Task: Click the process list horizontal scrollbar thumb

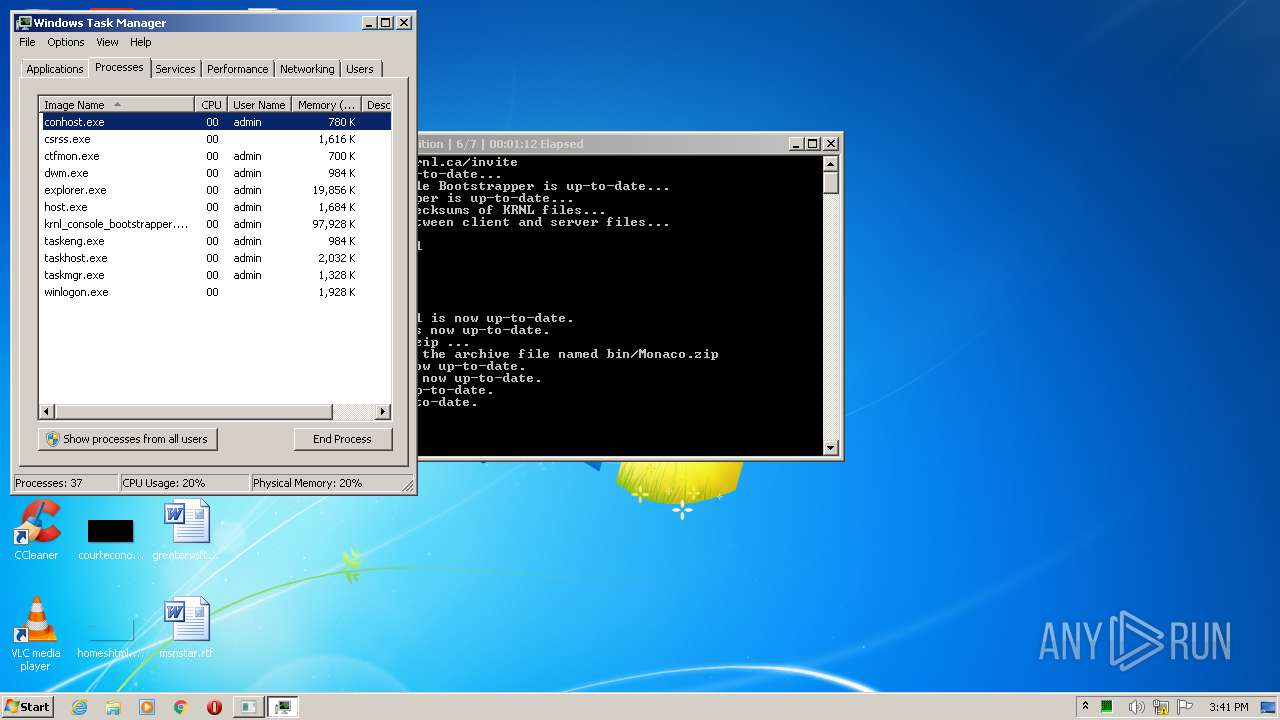Action: 193,411
